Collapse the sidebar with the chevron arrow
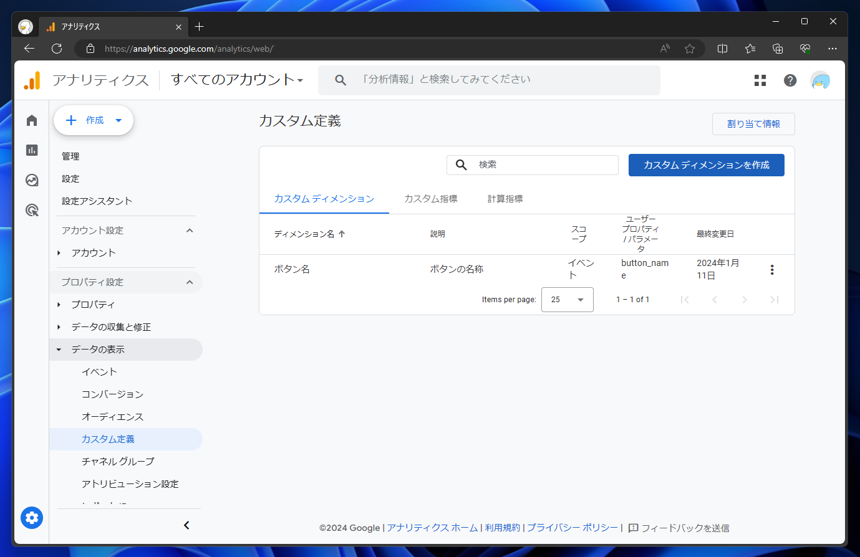This screenshot has width=860, height=557. pos(186,525)
